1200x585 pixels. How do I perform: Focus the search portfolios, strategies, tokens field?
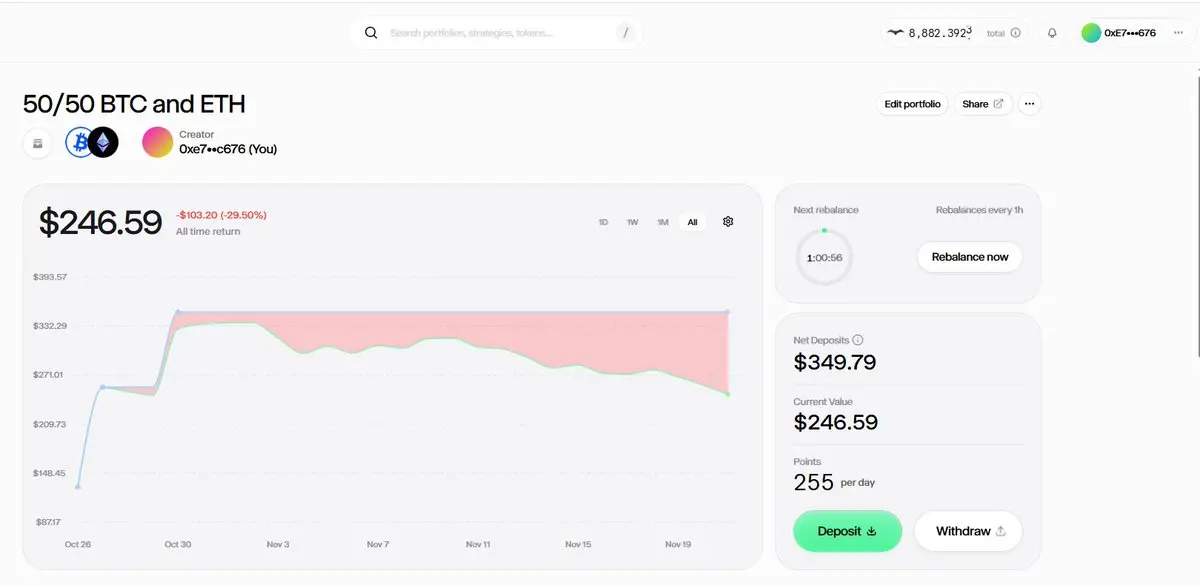coord(495,33)
